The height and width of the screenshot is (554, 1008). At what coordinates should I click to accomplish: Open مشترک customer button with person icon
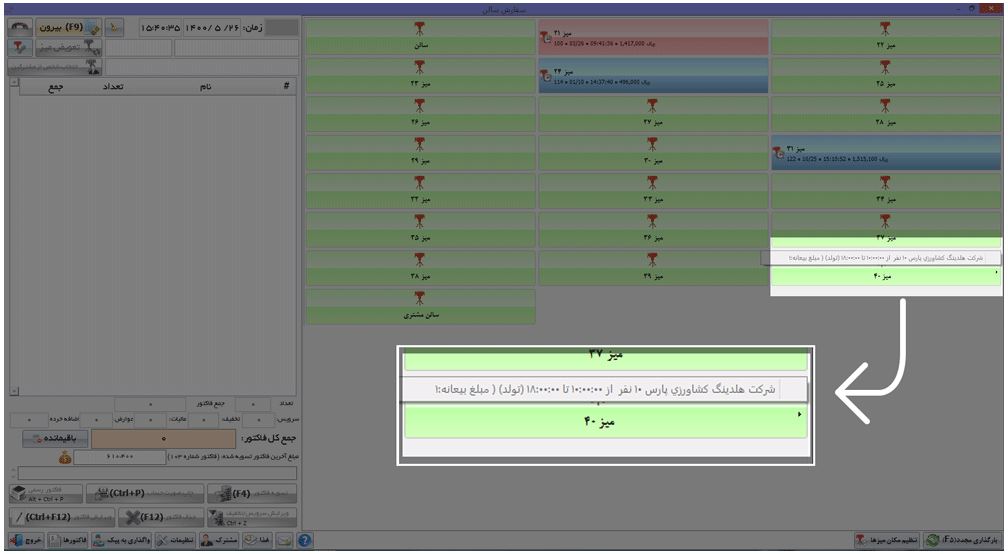coord(218,541)
